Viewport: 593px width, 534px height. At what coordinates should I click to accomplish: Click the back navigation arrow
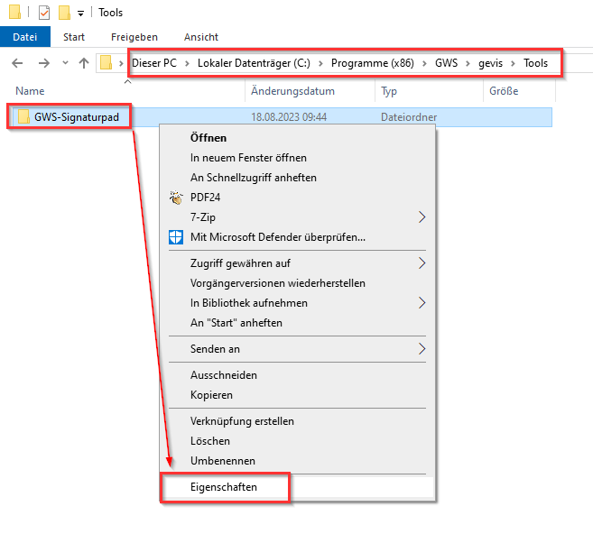coord(17,63)
